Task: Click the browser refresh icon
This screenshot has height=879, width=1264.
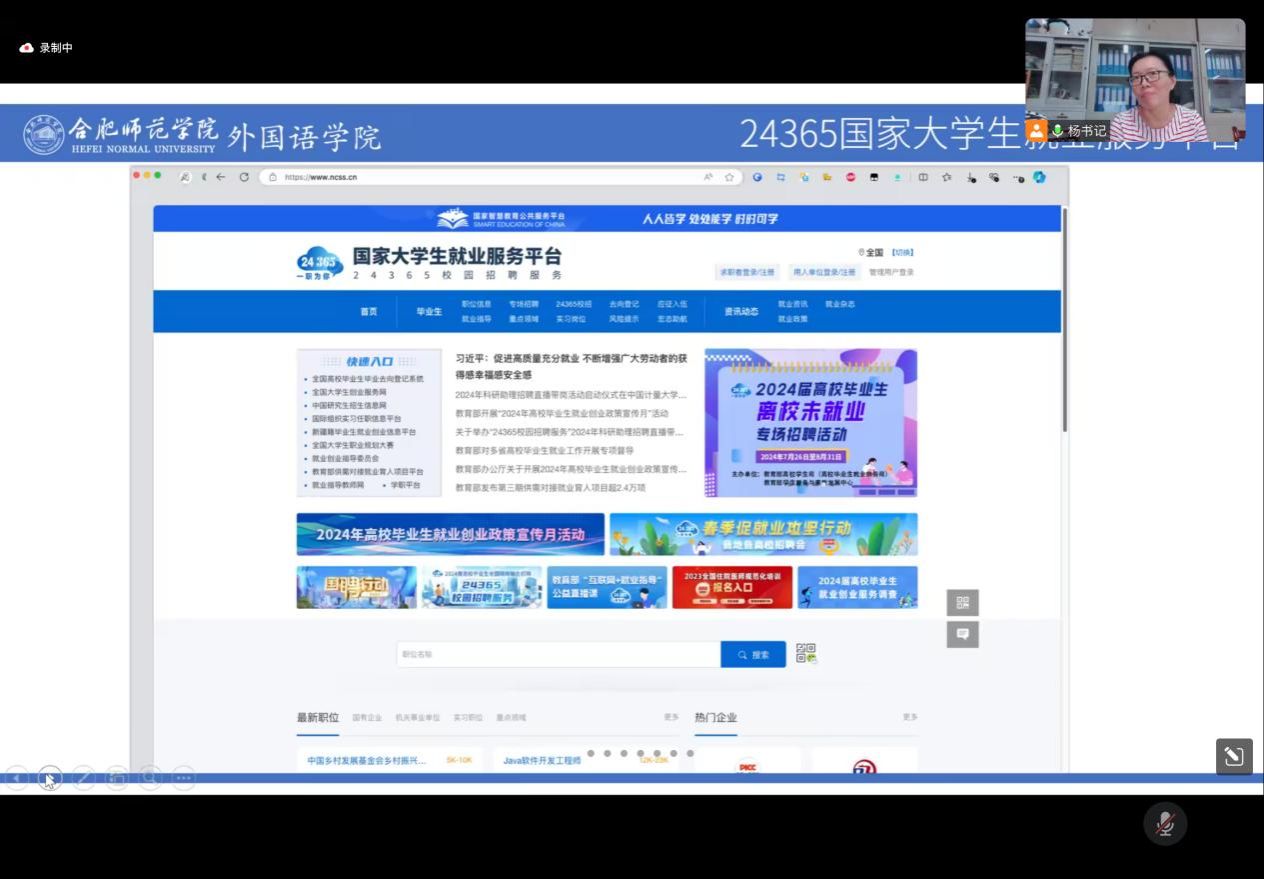Action: tap(244, 177)
